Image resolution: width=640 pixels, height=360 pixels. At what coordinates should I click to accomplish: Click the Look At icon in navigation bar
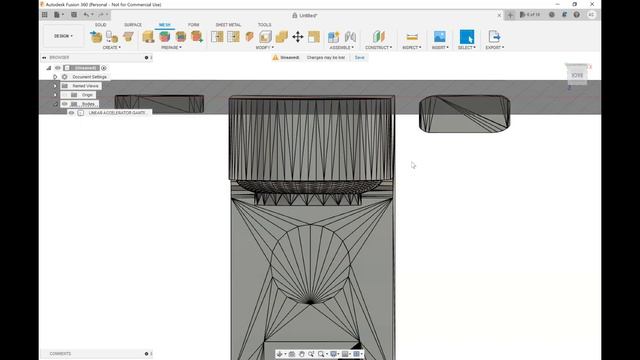pos(291,354)
